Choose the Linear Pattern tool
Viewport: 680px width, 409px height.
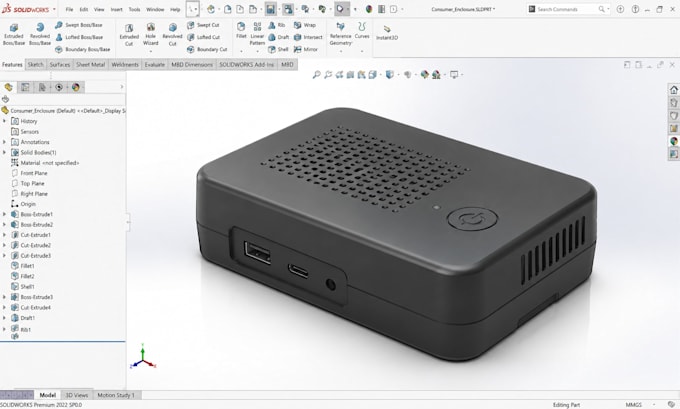[257, 34]
